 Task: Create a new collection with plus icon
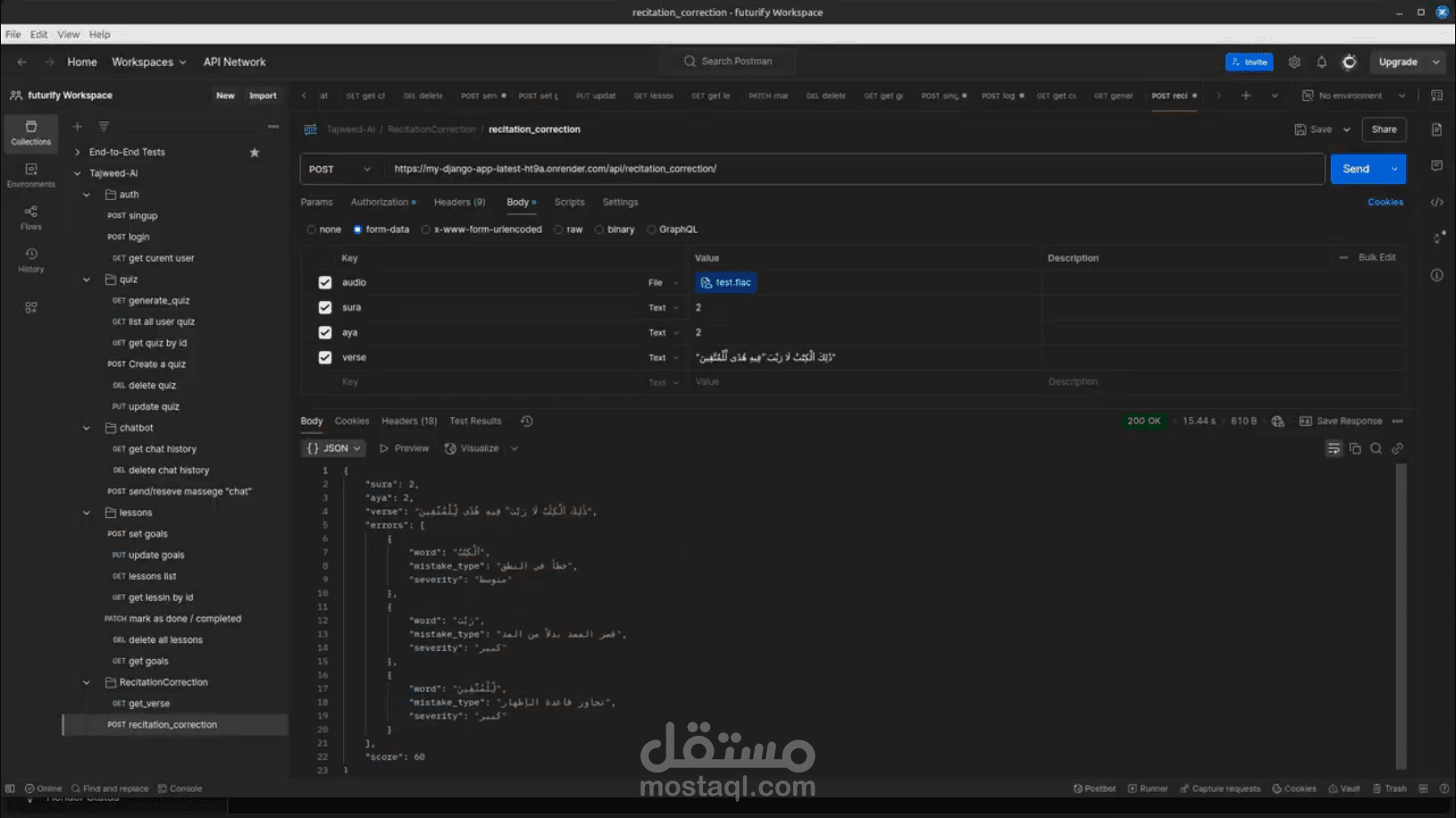point(78,127)
